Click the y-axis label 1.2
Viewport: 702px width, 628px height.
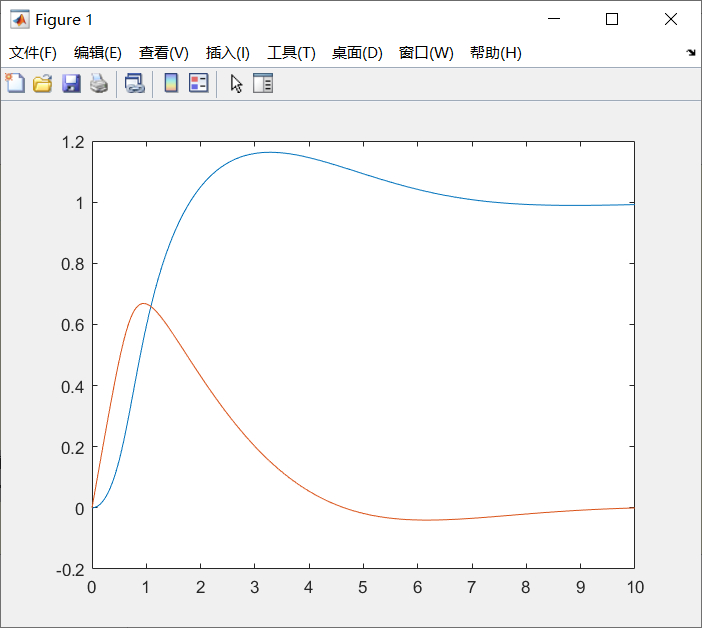pos(73,142)
